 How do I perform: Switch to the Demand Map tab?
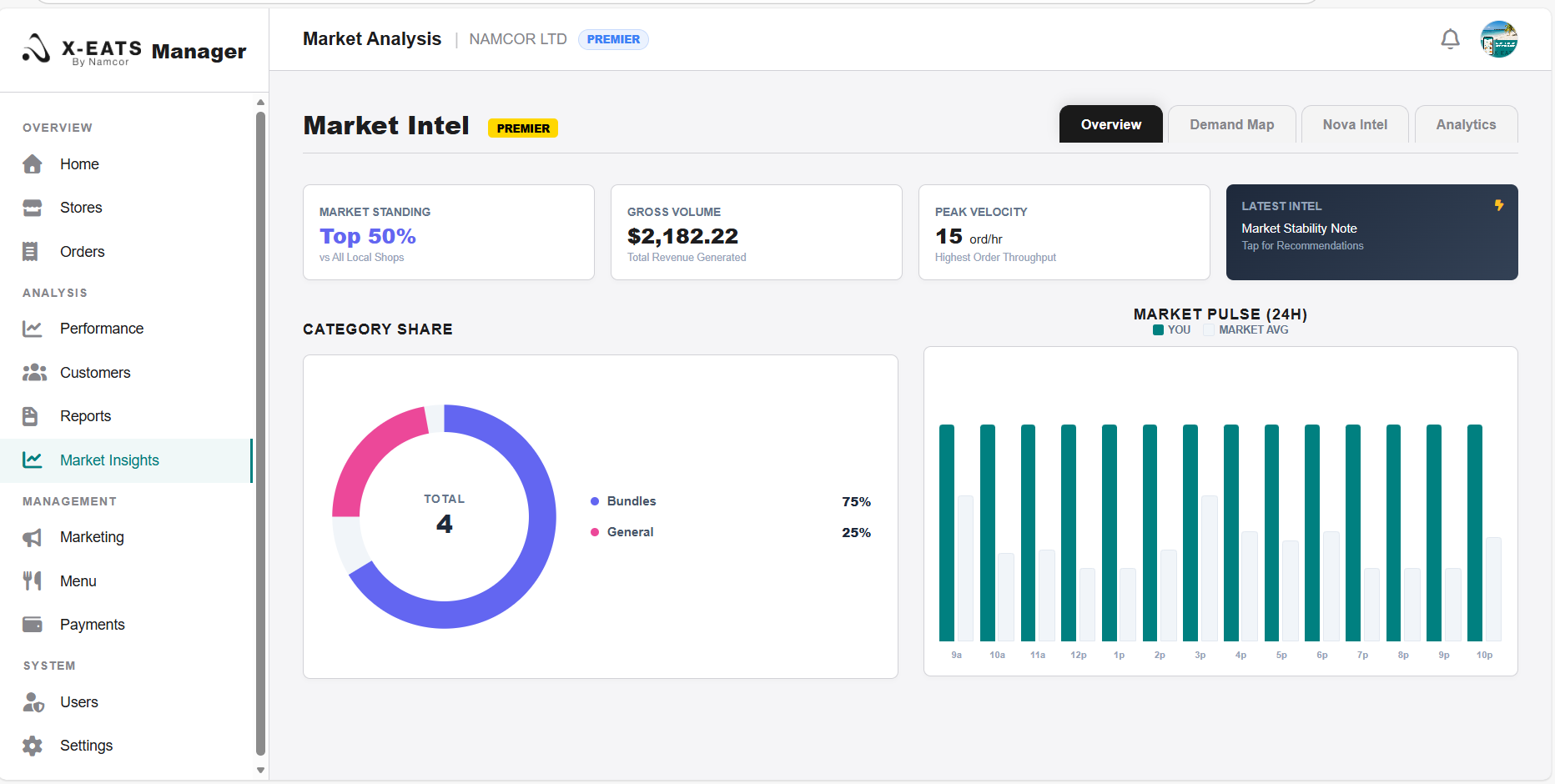(x=1231, y=124)
